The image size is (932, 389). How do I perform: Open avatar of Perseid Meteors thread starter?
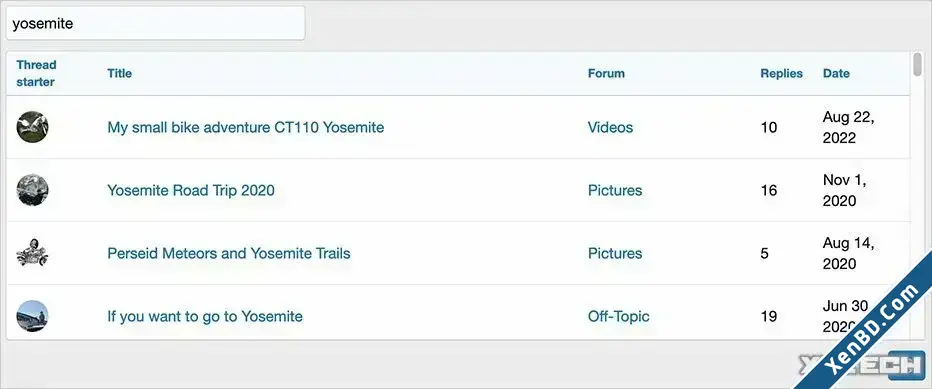(x=32, y=253)
